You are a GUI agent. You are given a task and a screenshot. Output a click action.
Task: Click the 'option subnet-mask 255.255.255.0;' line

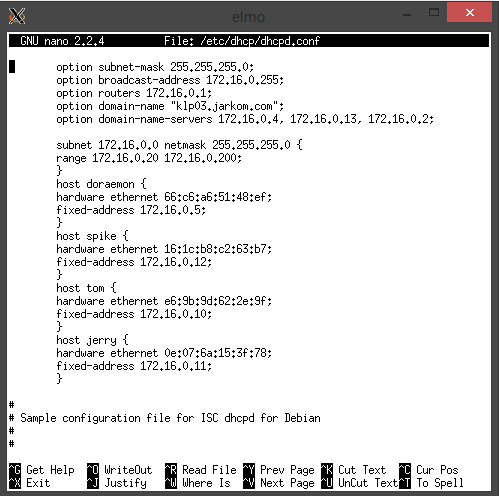pyautogui.click(x=155, y=67)
